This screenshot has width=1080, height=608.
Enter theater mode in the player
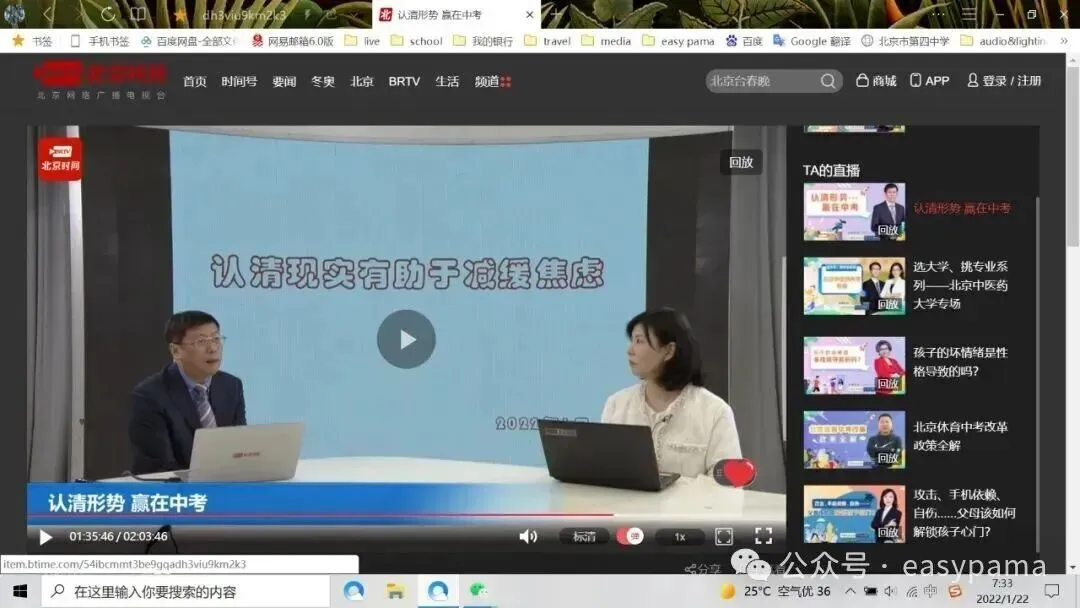(723, 537)
